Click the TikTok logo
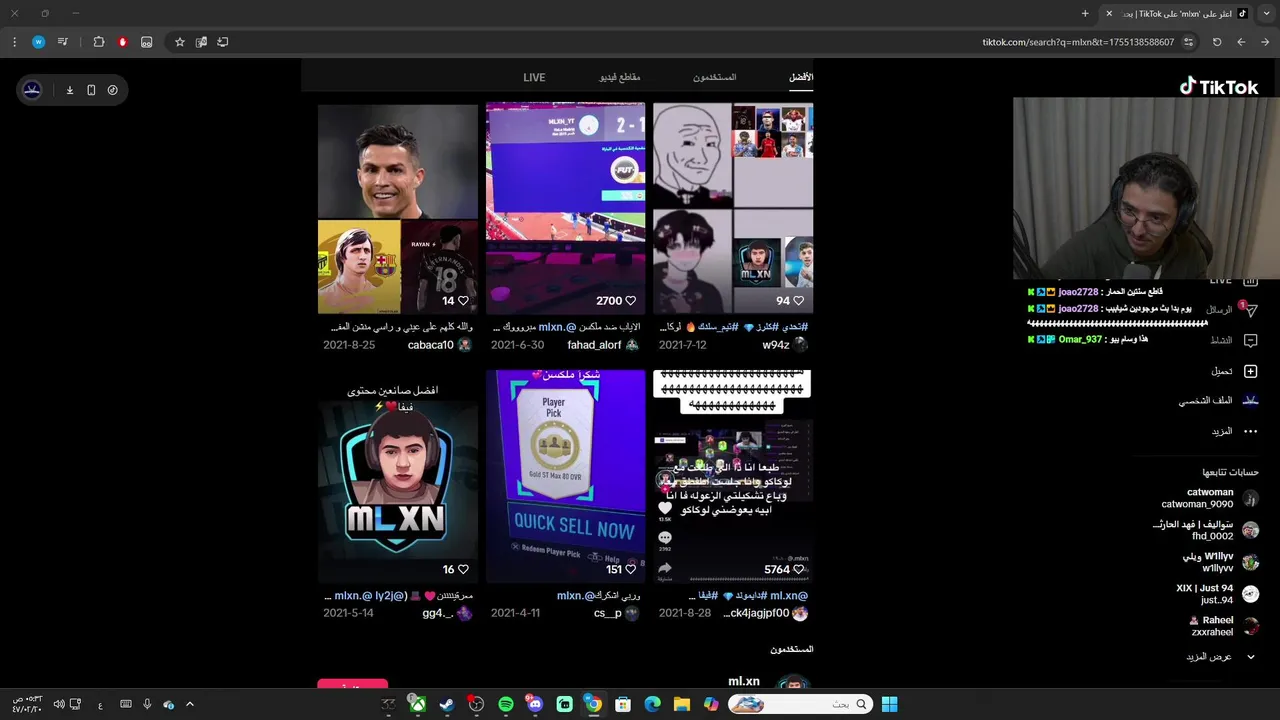Viewport: 1280px width, 720px height. pos(1218,87)
